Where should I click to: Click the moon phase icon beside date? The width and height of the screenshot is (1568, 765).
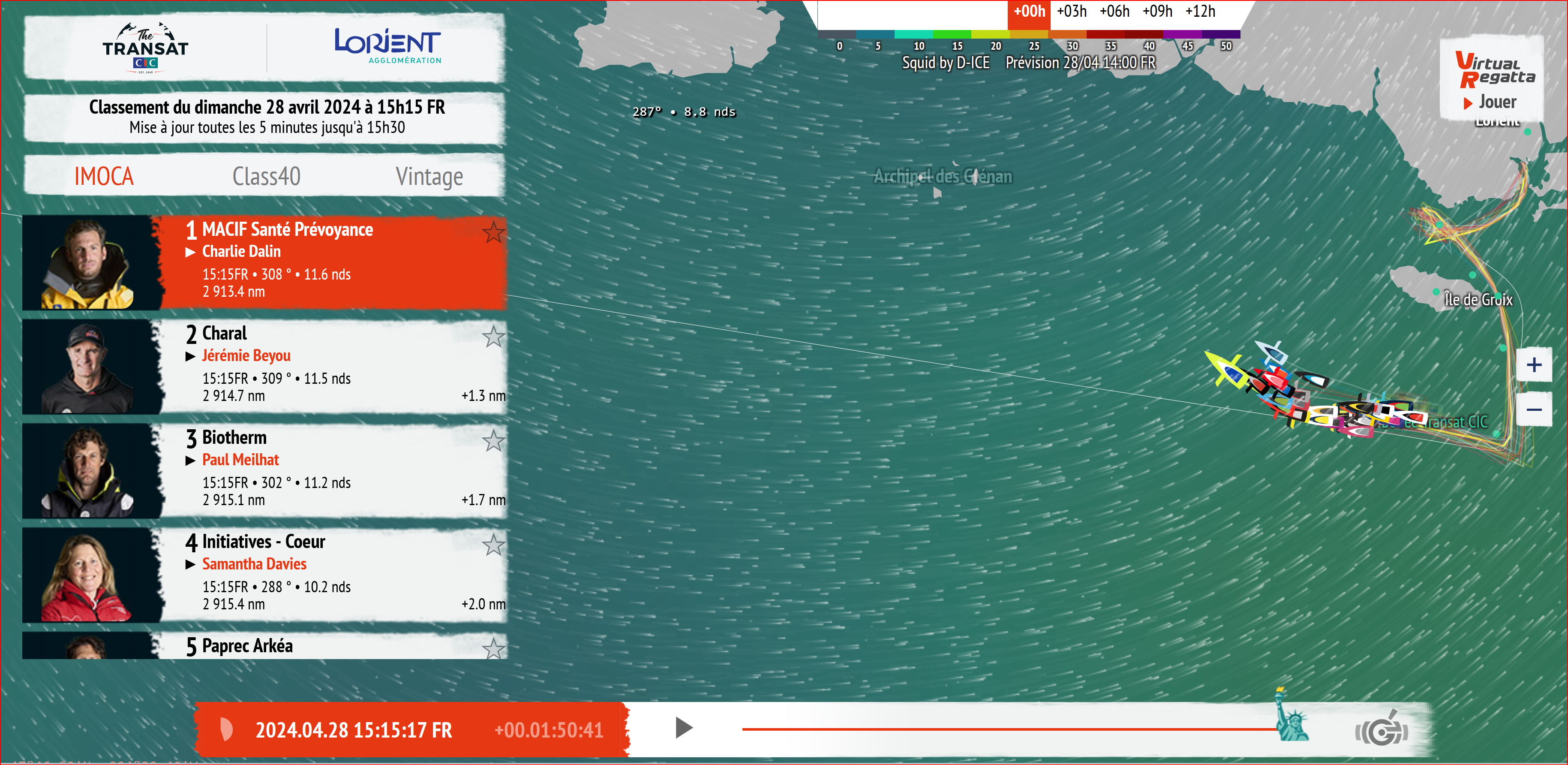(226, 729)
